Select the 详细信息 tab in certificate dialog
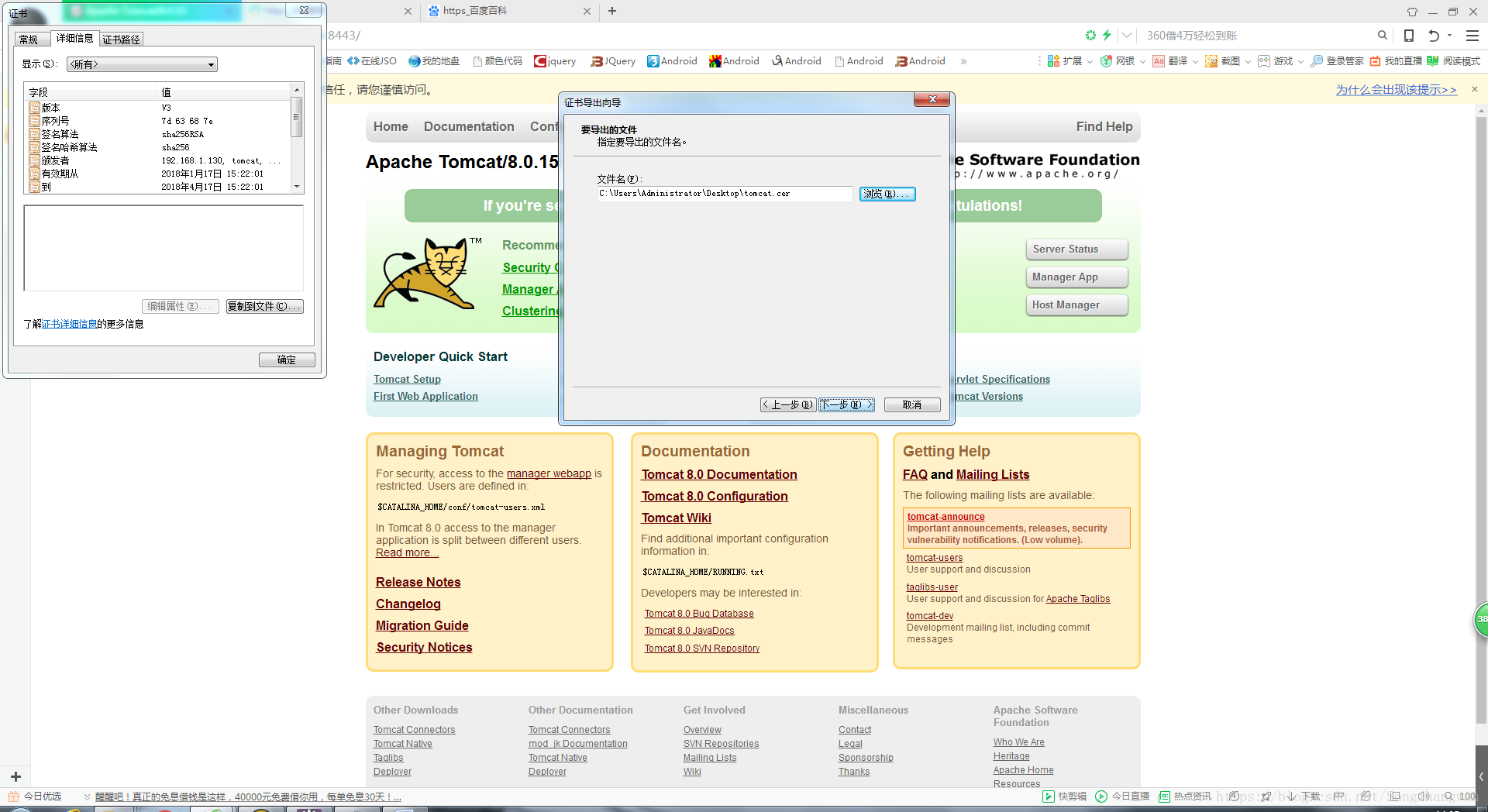 pos(74,38)
